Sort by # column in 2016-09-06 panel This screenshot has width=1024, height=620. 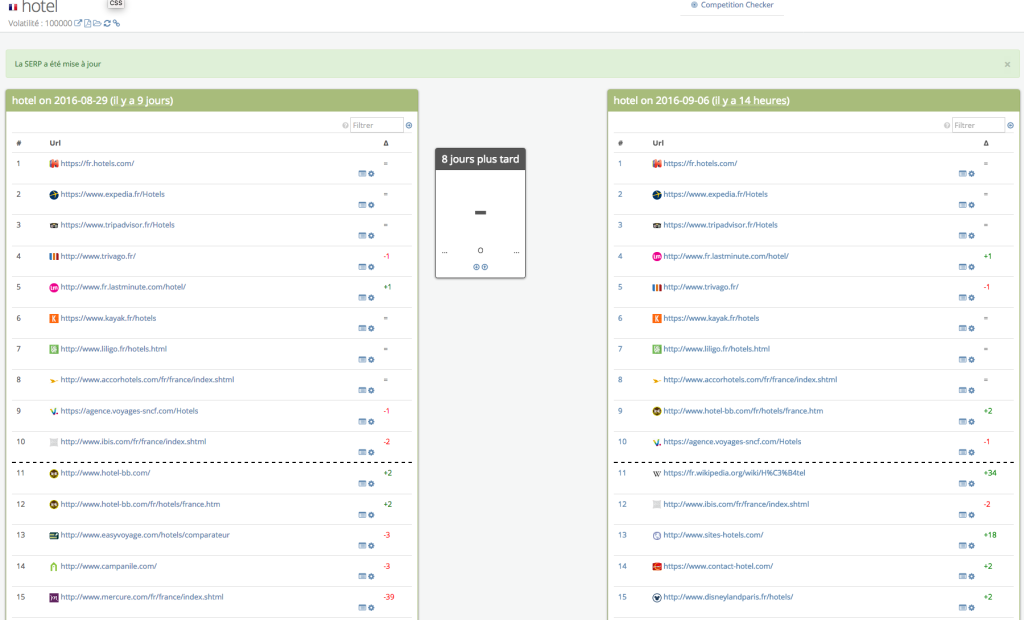coord(620,143)
